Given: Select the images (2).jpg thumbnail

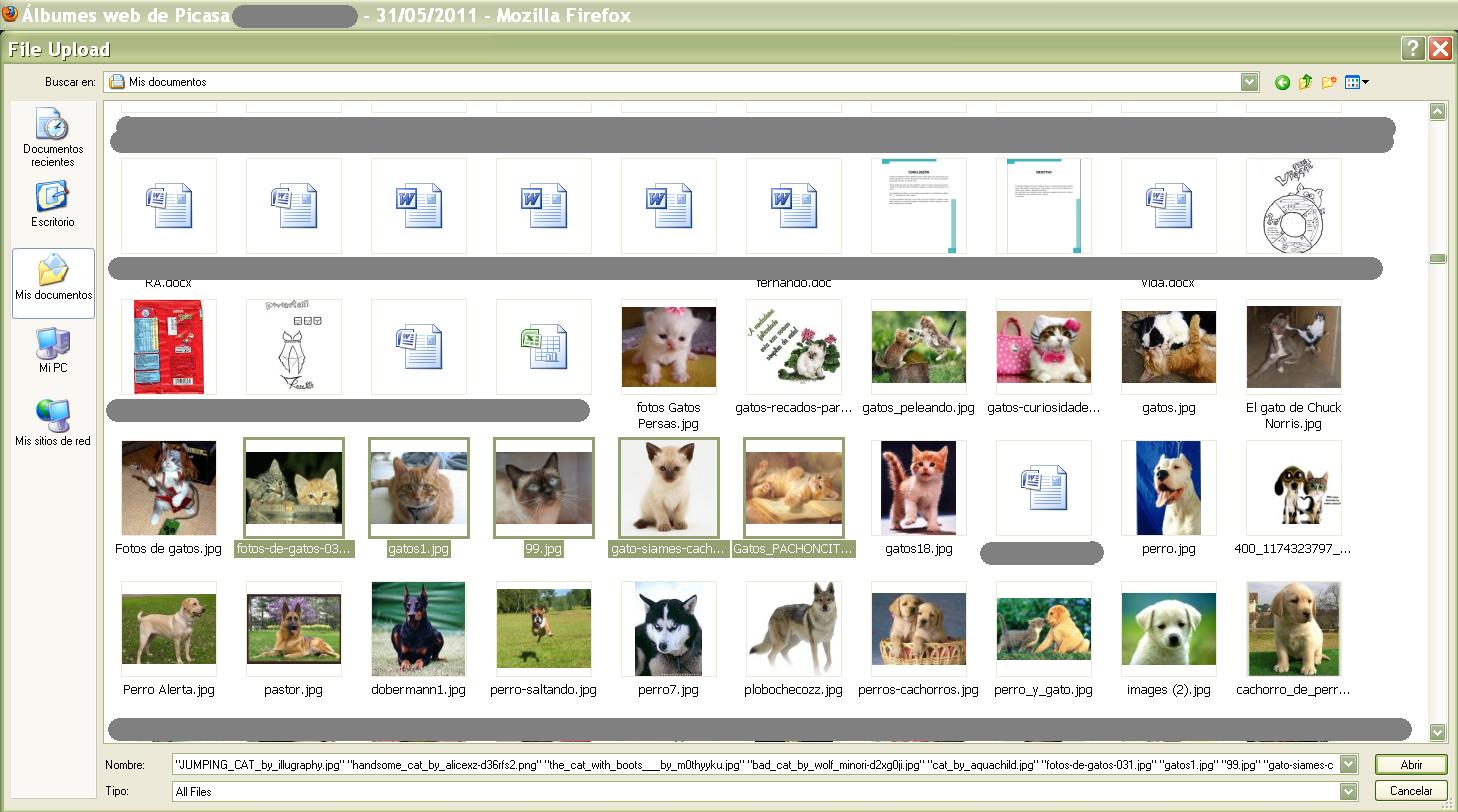Looking at the screenshot, I should [1169, 629].
